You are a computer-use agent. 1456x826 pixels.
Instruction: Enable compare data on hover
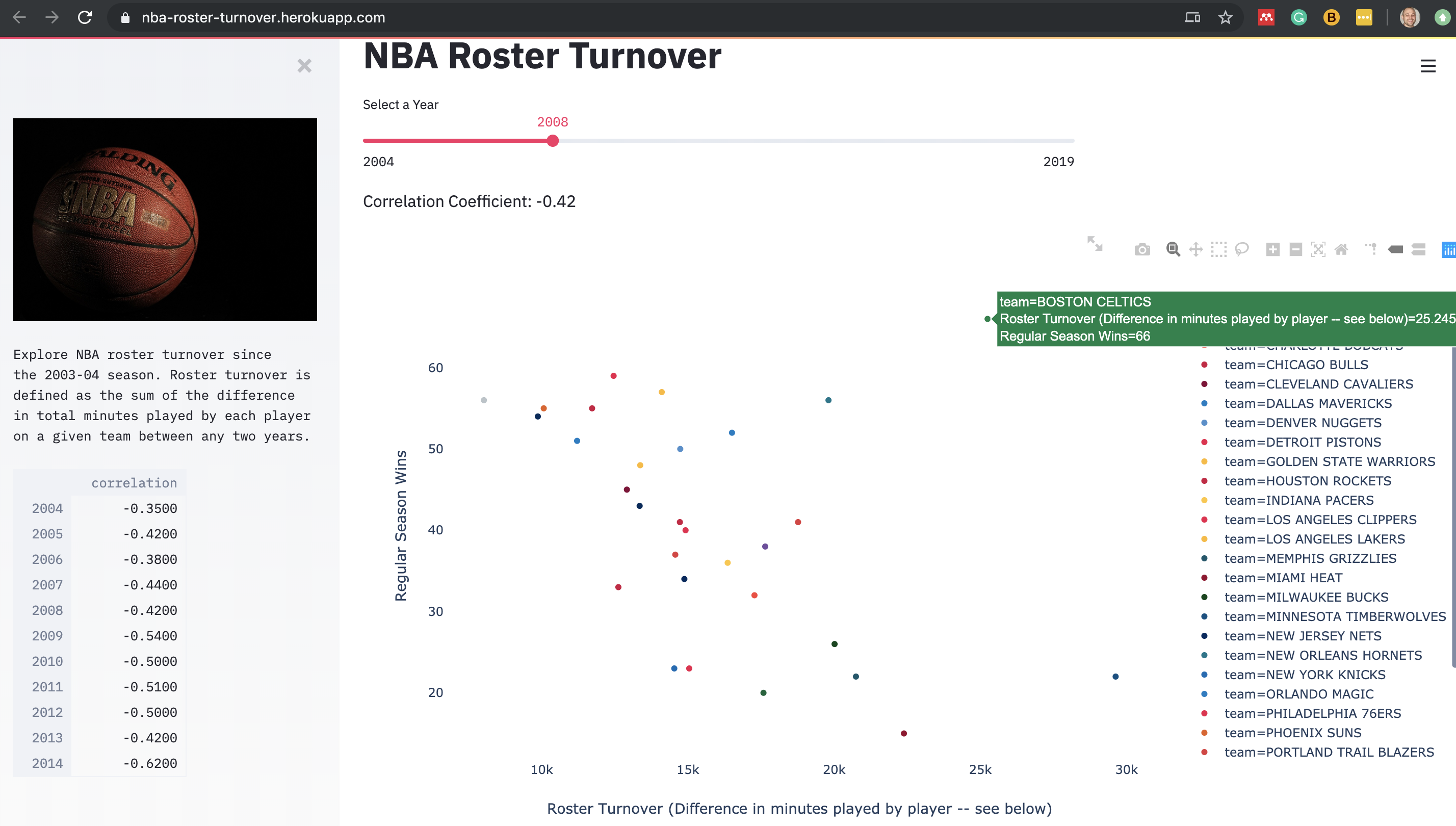click(1419, 250)
